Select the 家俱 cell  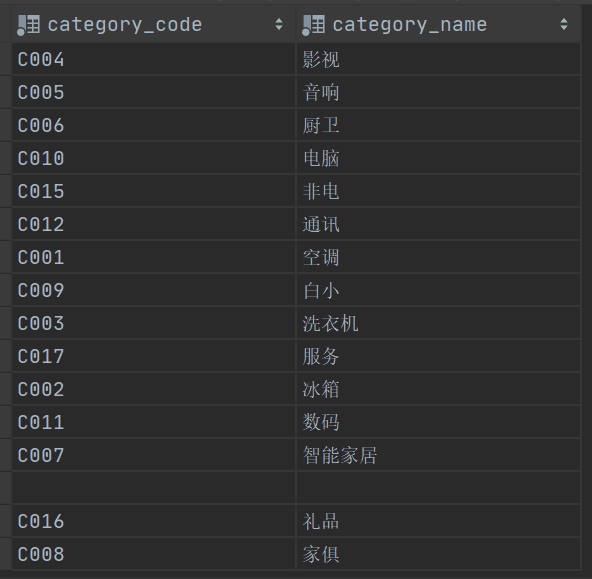[x=438, y=554]
